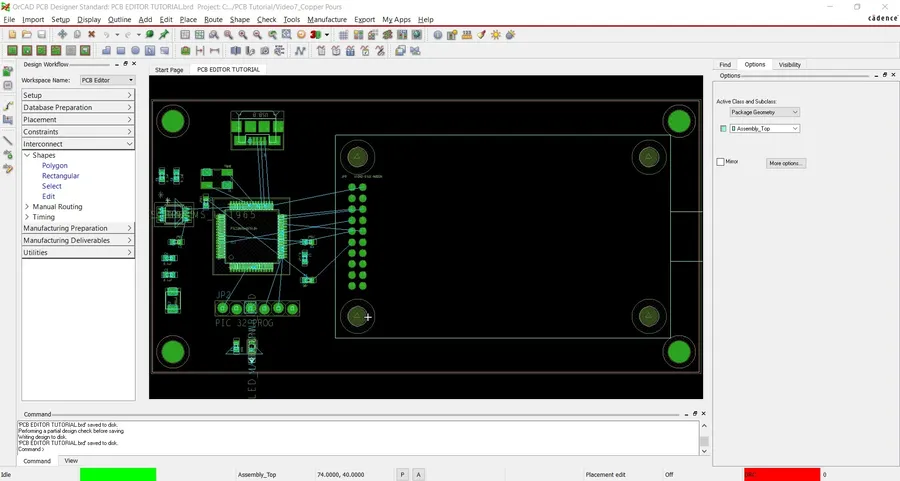The height and width of the screenshot is (481, 900).
Task: Click the Select link under Shapes
Action: click(x=52, y=186)
